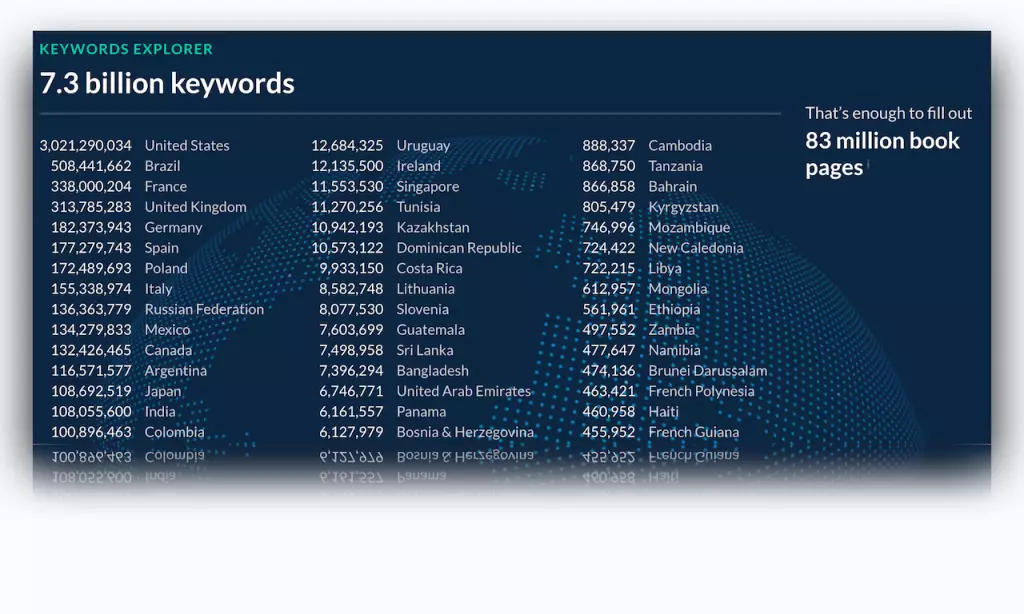Select the France country name
This screenshot has height=614, width=1024.
[x=165, y=186]
